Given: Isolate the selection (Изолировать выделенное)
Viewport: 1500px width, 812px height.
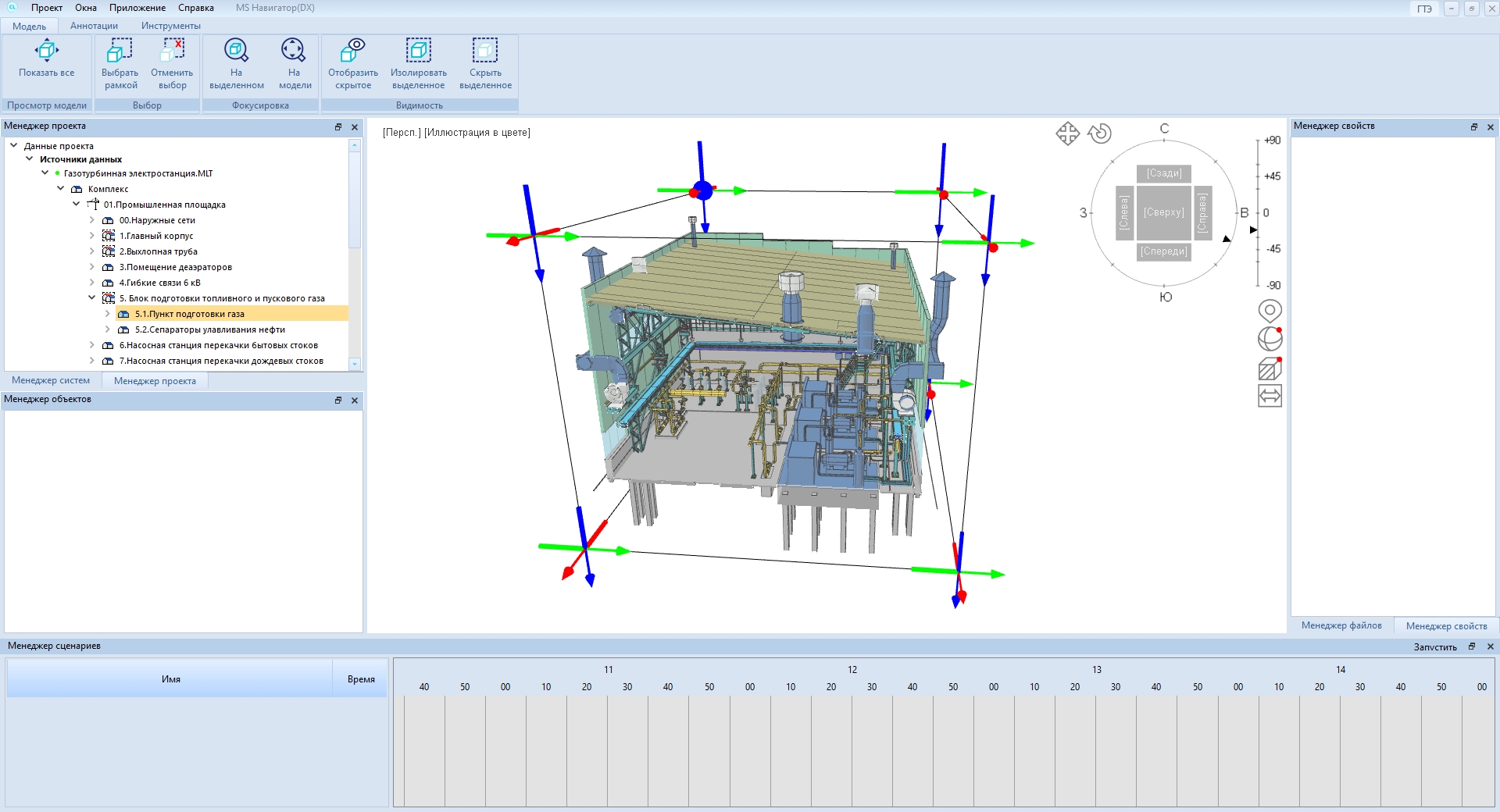Looking at the screenshot, I should pos(419,52).
